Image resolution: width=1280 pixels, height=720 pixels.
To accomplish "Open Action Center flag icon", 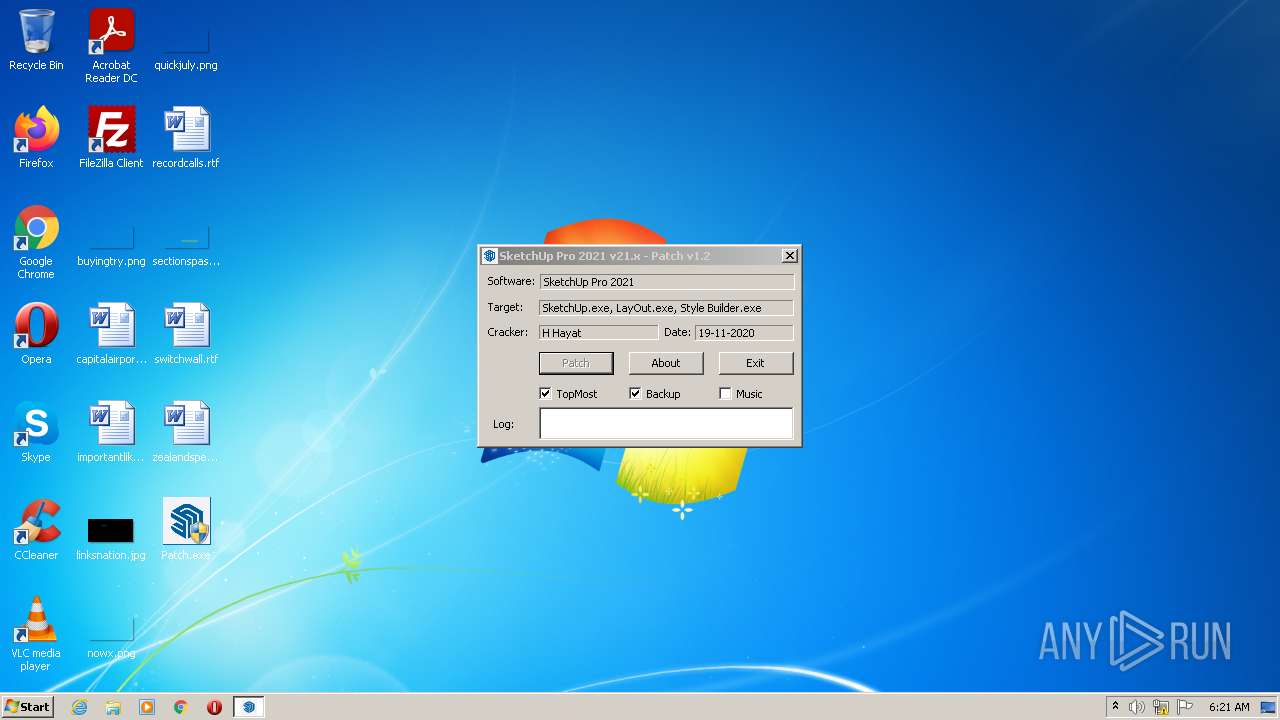I will click(x=1185, y=707).
